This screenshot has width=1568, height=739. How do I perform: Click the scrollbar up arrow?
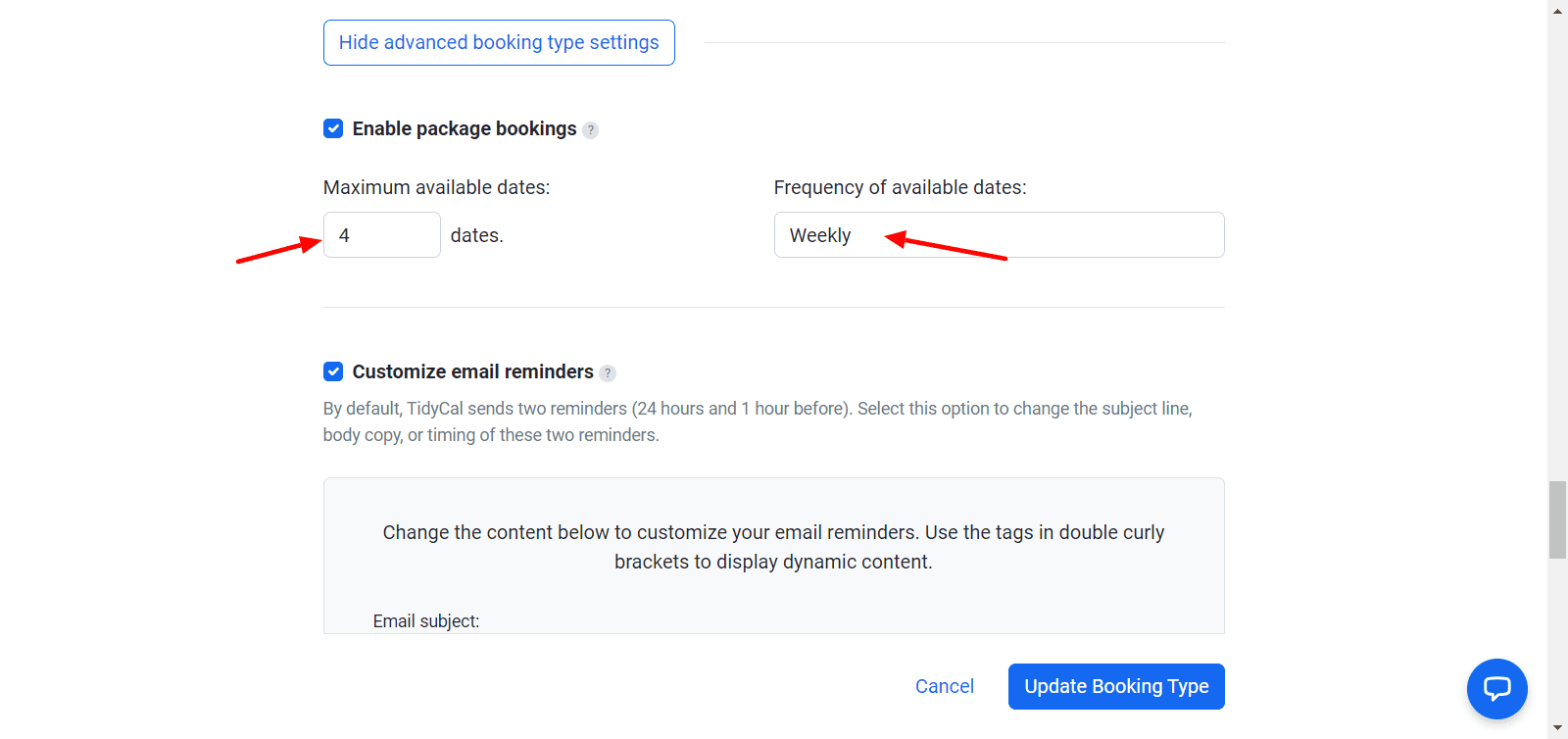coord(1557,10)
